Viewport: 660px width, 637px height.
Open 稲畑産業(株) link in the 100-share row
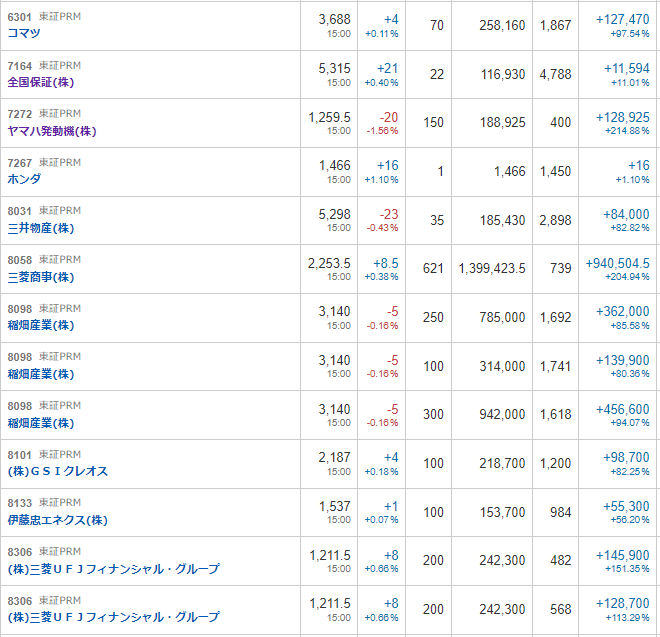point(41,374)
